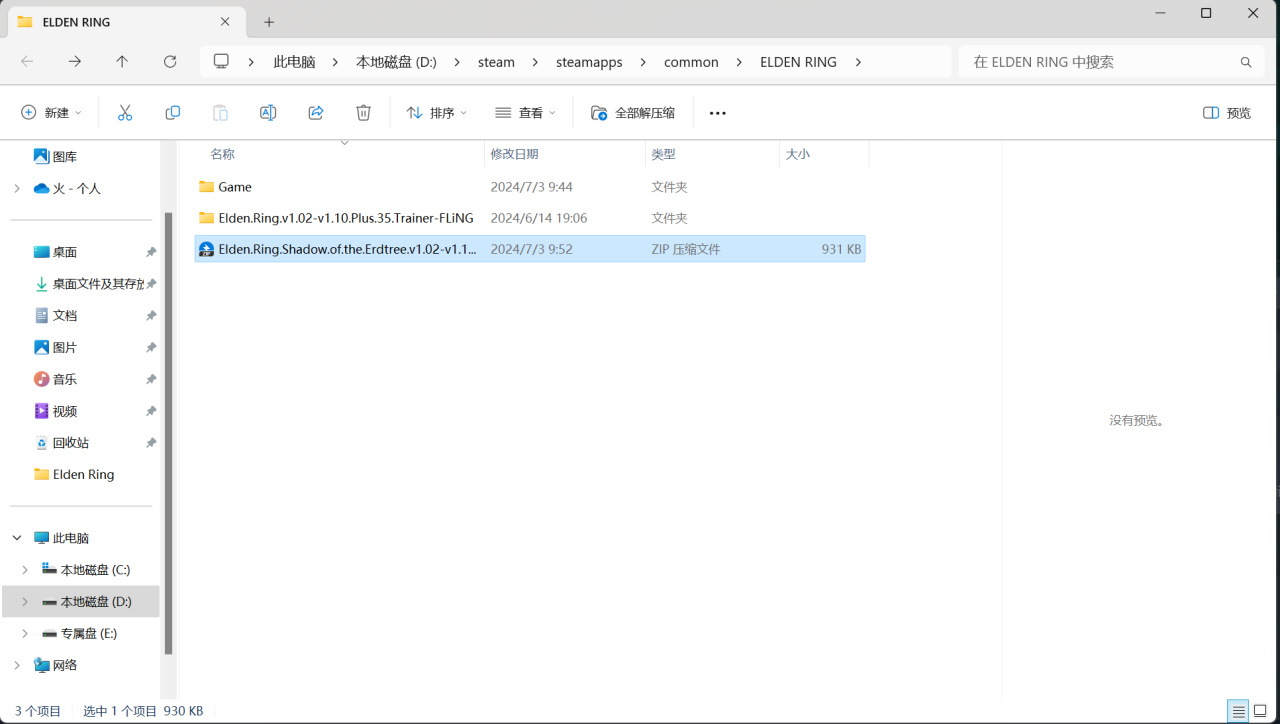Click the 2024/6/14 19:06 date cell
The image size is (1280, 724).
tap(538, 218)
